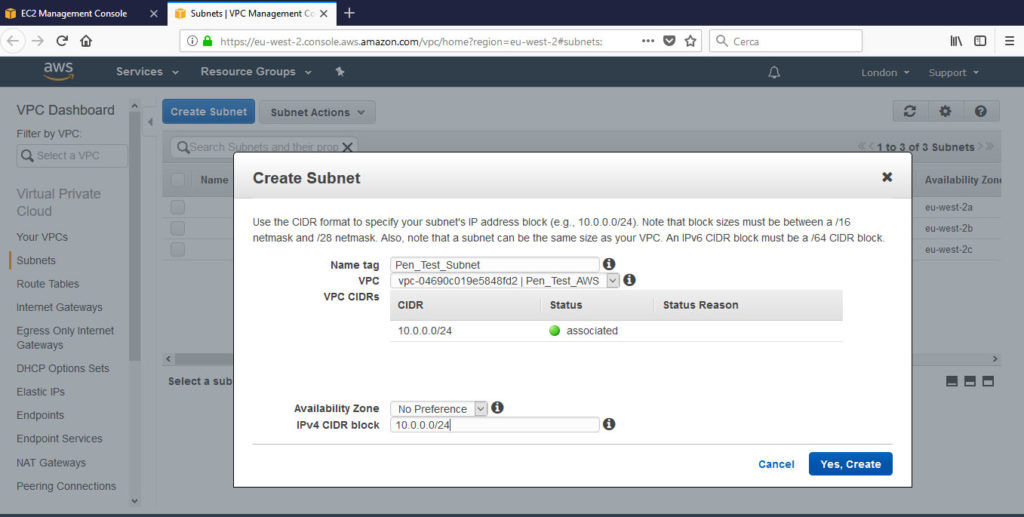The image size is (1024, 517).
Task: Tick checkbox for eu-west-2b subnet row
Action: click(x=178, y=228)
